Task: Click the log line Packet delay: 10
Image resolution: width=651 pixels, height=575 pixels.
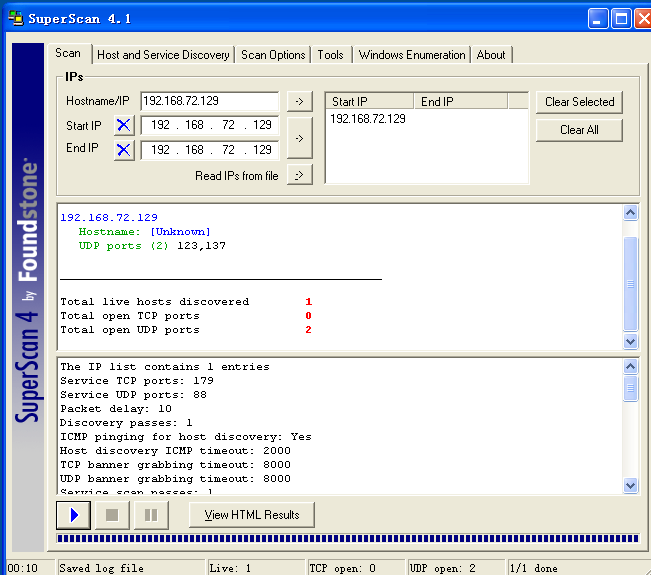Action: [x=116, y=409]
